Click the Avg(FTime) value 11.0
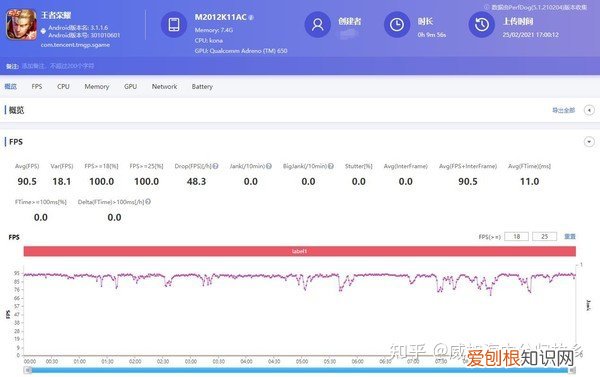Viewport: 600px width, 377px height. point(530,181)
